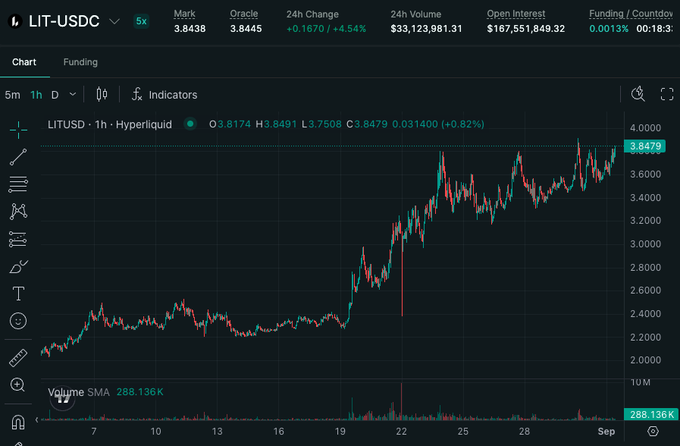Click the TradingView logo watermark button

coord(63,399)
